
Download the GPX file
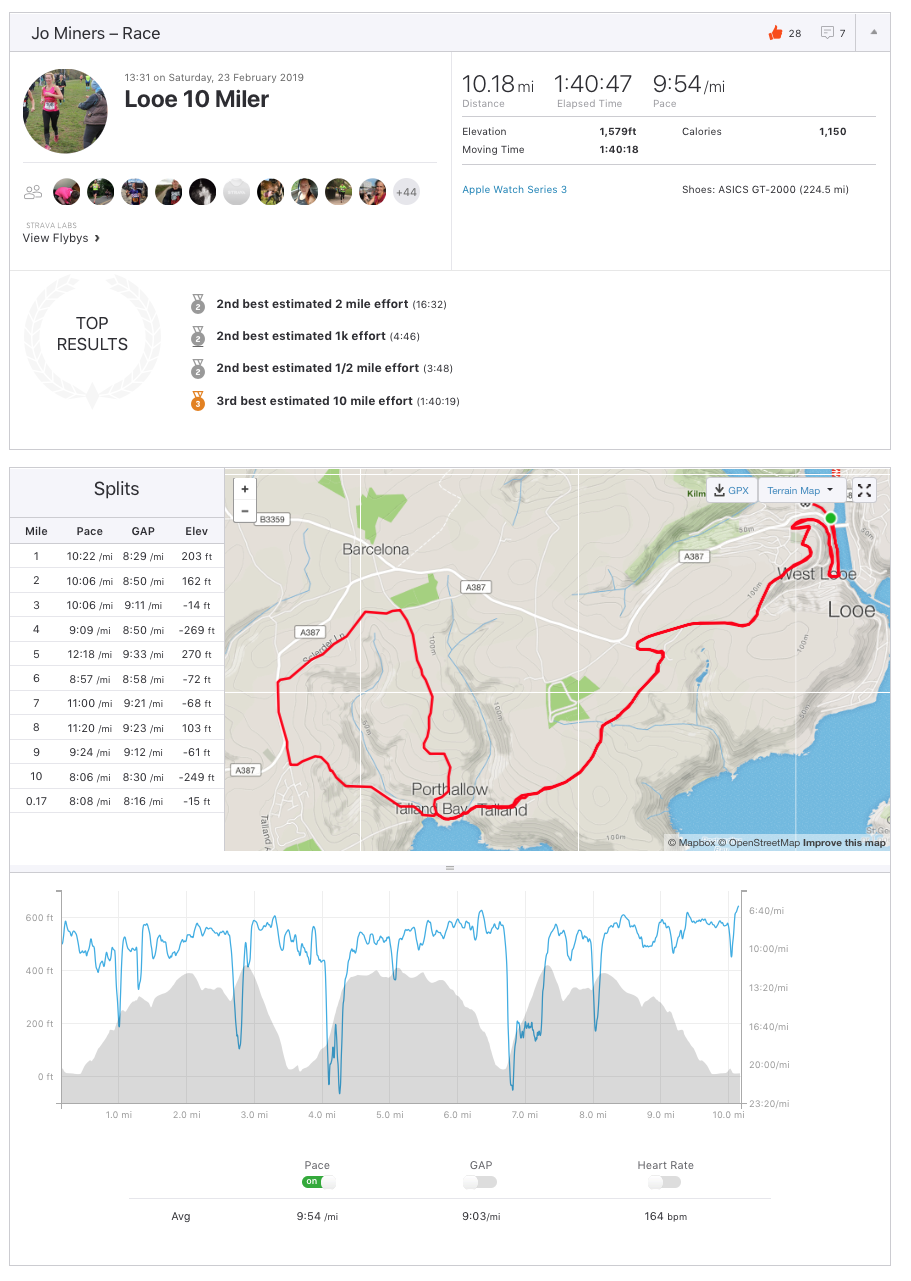point(731,490)
